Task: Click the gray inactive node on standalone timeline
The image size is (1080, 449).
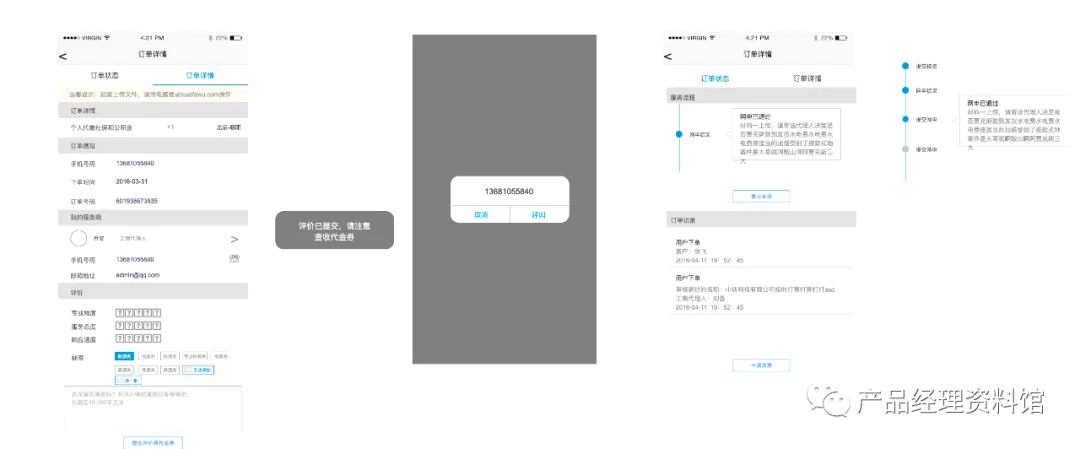Action: click(x=906, y=149)
